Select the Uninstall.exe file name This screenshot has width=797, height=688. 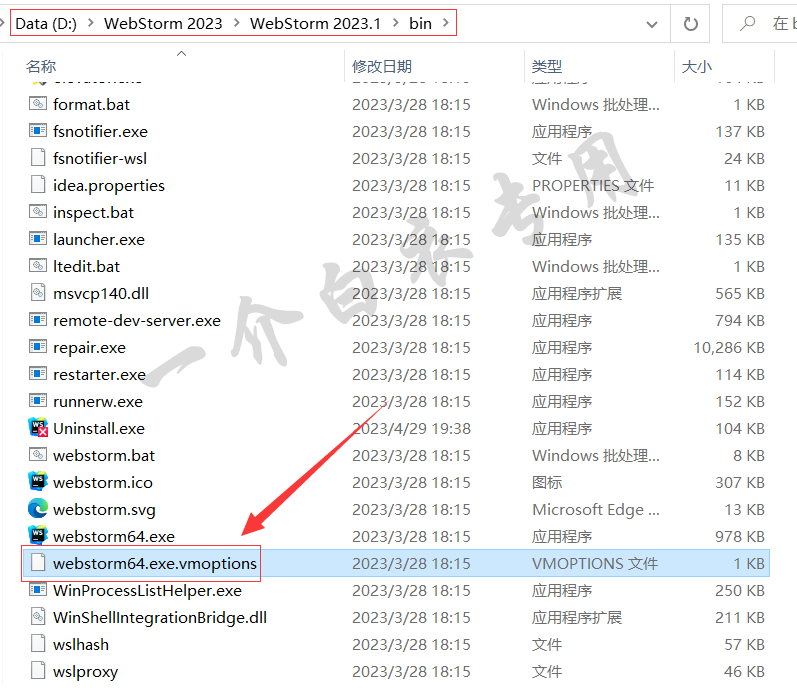99,428
